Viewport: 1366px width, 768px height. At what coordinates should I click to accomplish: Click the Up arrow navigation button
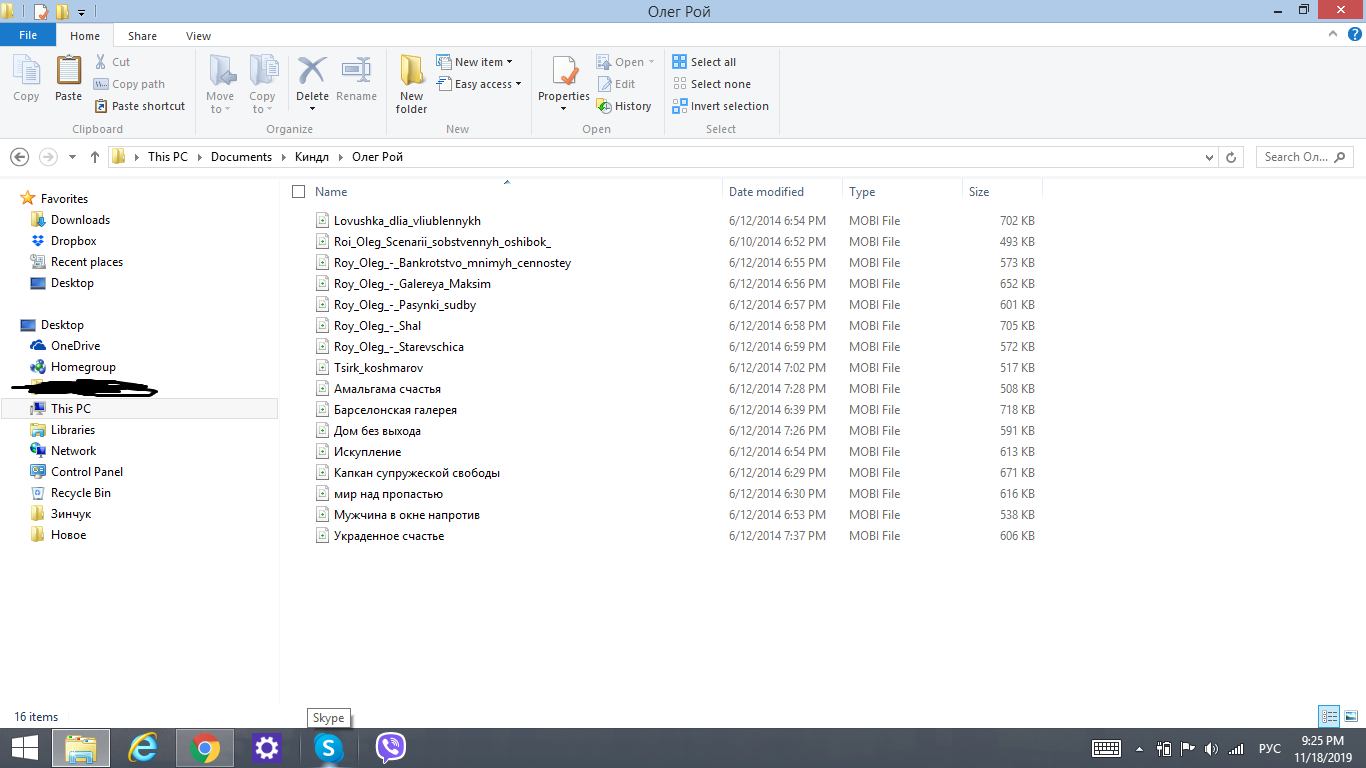click(x=95, y=157)
